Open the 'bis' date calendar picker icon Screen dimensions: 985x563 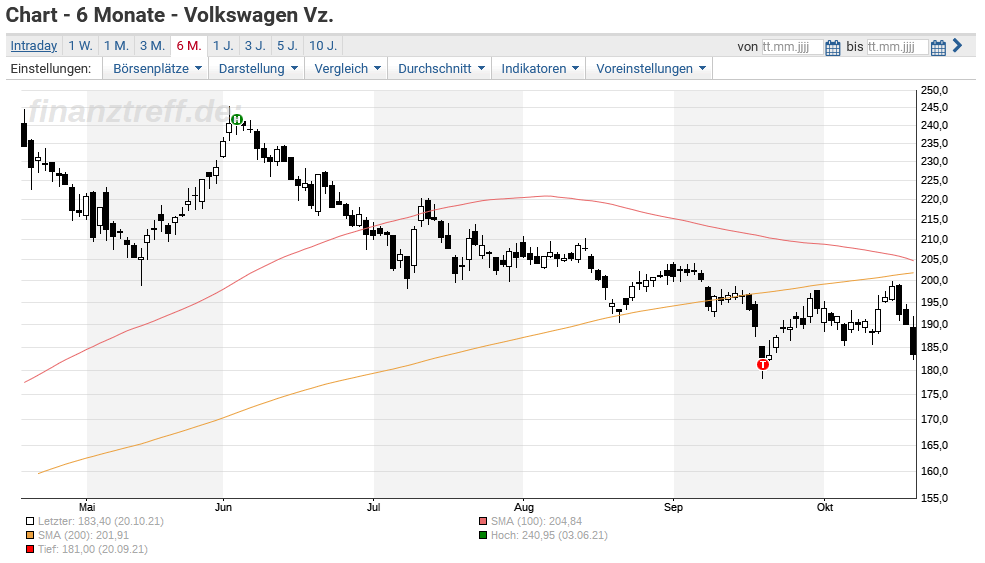[938, 47]
